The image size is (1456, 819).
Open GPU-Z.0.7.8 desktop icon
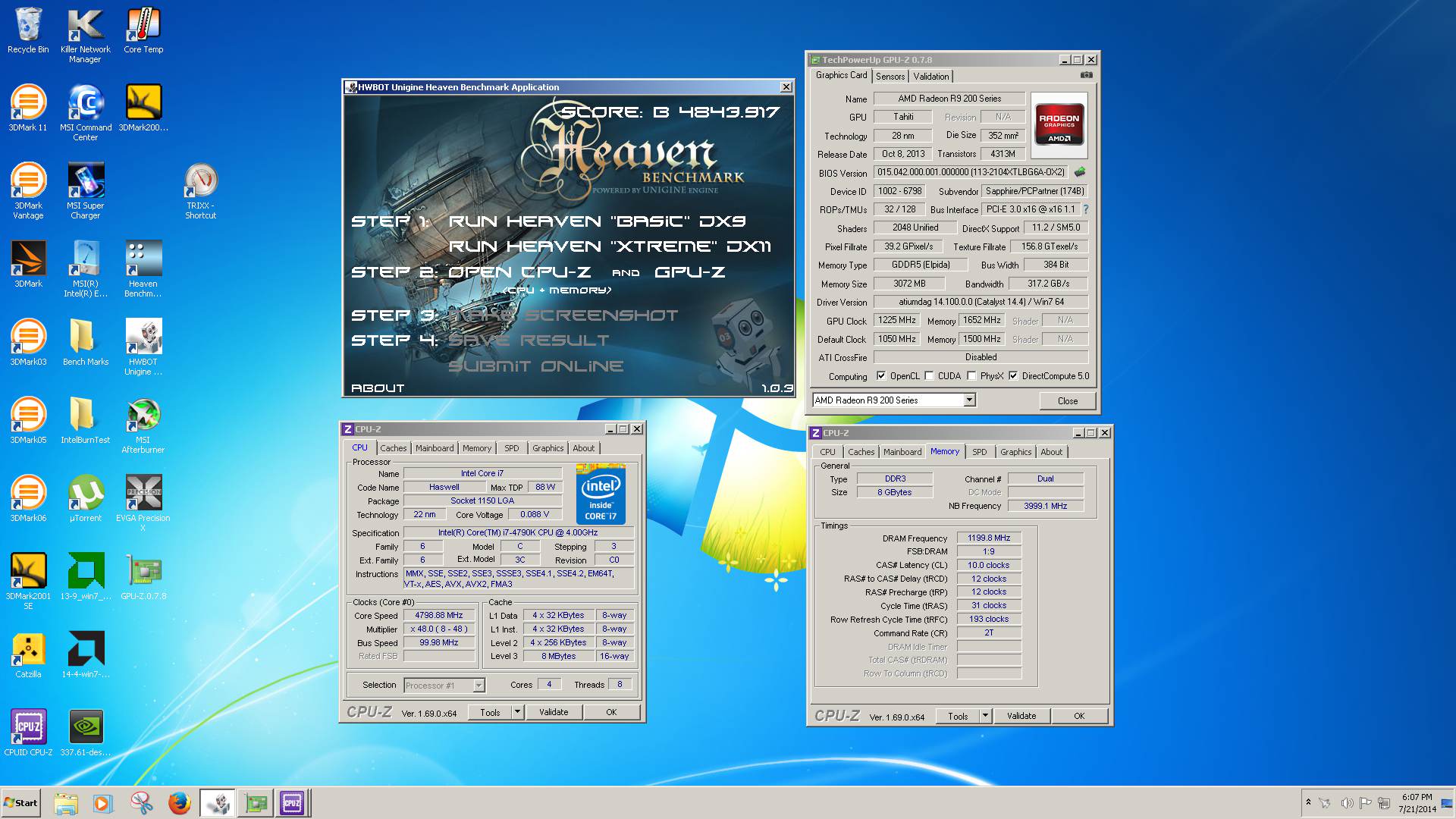(143, 577)
